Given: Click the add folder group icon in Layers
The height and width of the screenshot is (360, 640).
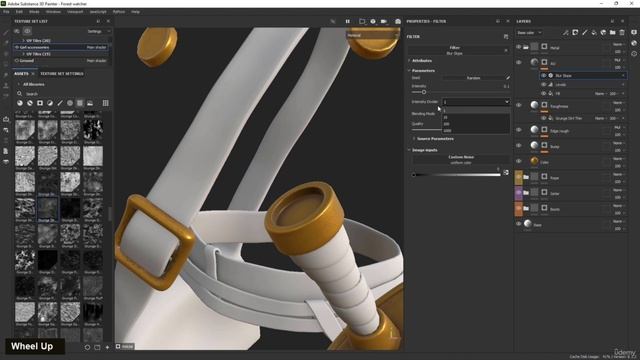Looking at the screenshot, I should (613, 33).
